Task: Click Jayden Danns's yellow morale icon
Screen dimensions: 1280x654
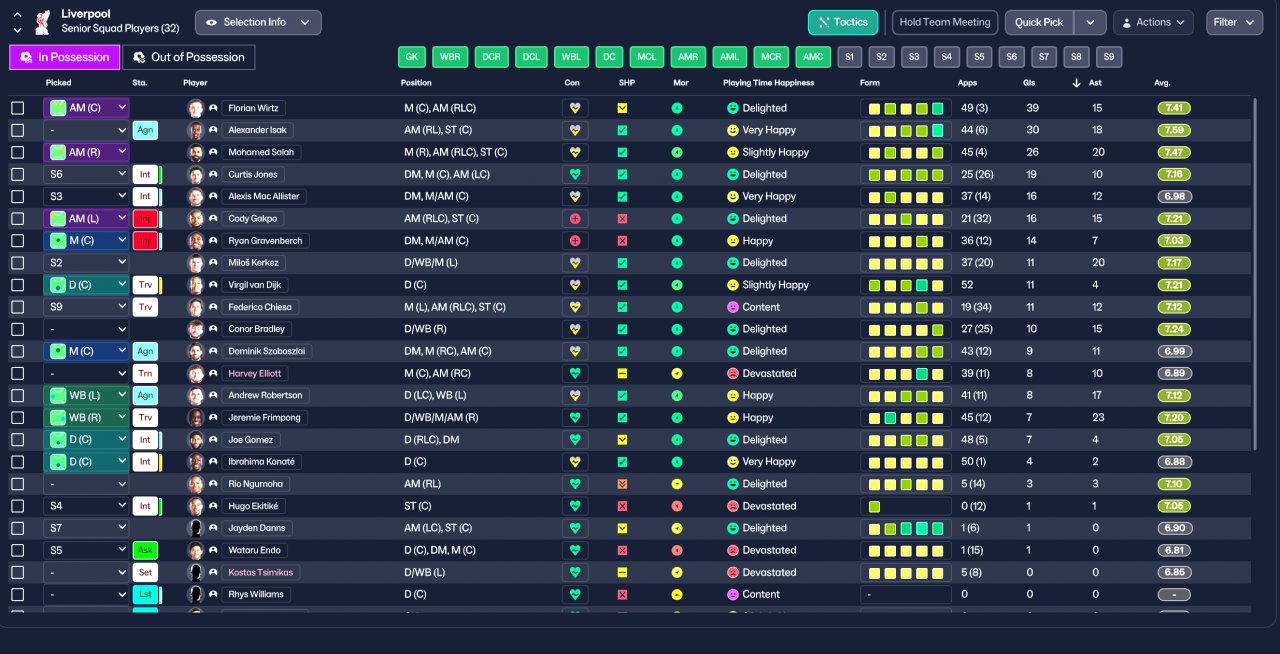Action: pos(677,528)
